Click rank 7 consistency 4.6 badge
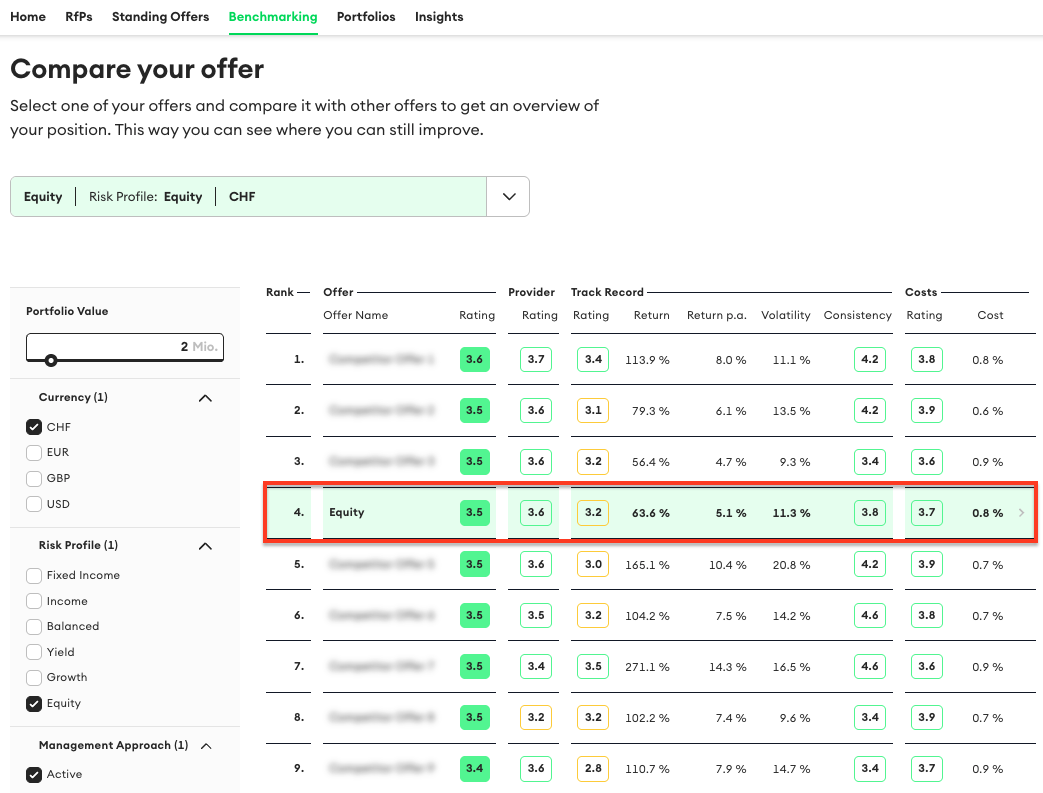The image size is (1043, 793). coord(869,666)
